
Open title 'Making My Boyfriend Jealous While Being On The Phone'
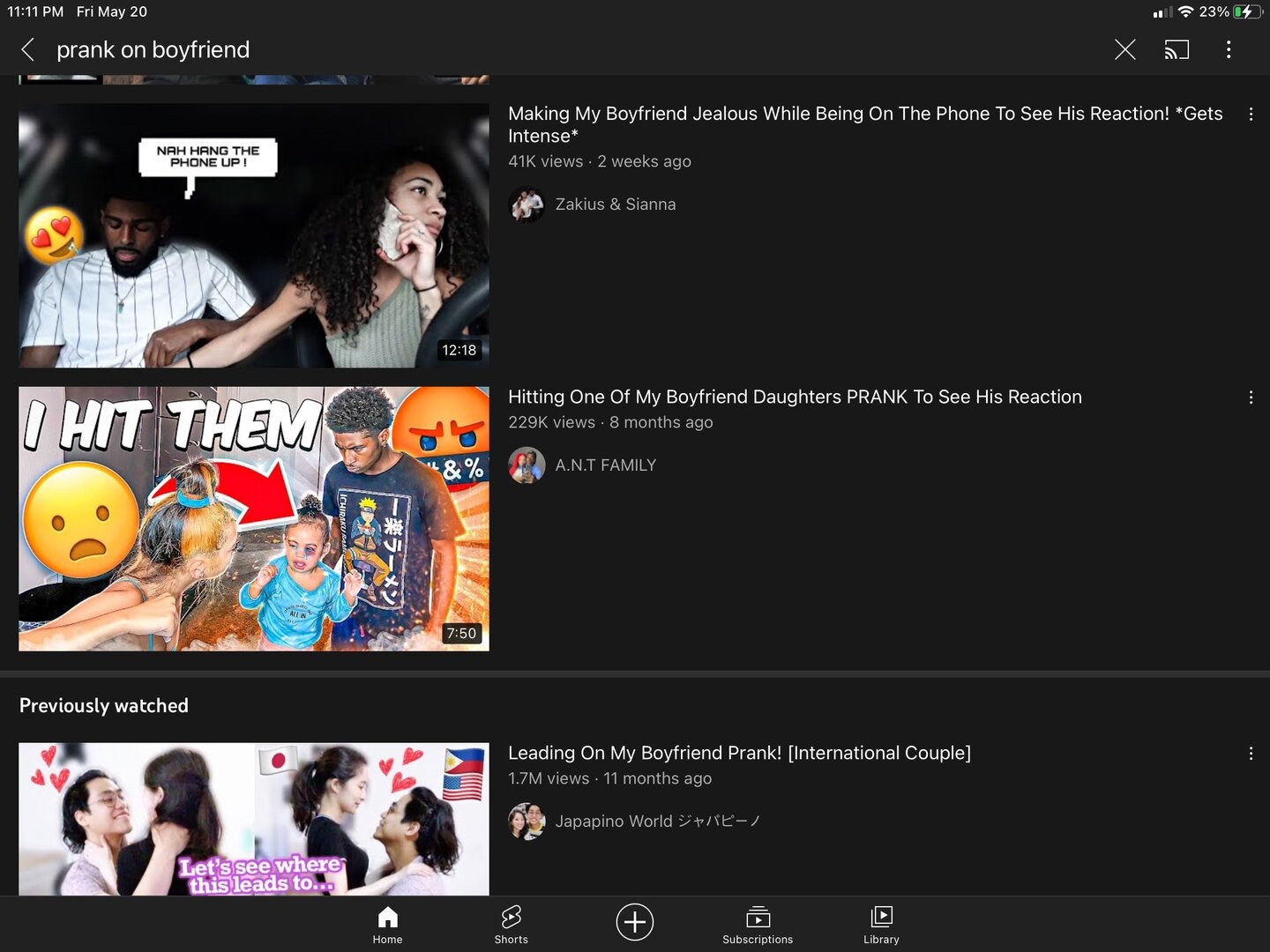865,124
